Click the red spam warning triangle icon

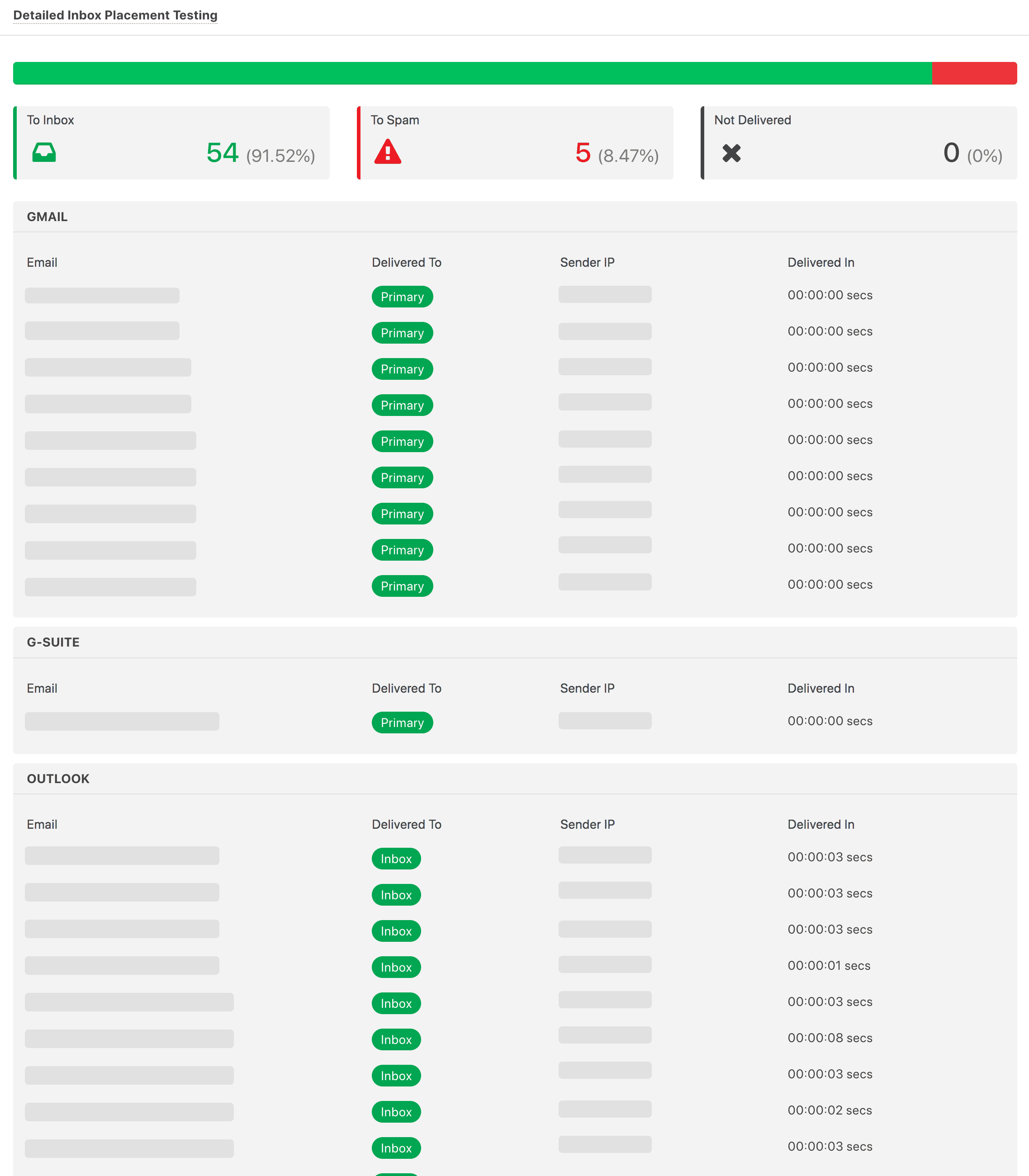(x=388, y=153)
